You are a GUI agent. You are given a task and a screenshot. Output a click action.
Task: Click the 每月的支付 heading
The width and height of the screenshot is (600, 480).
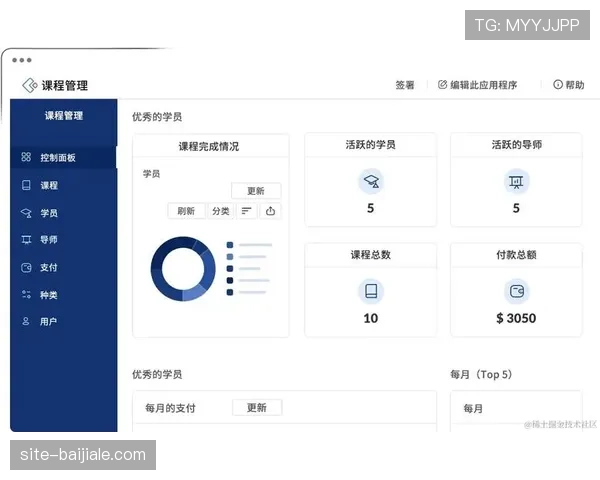coord(170,408)
